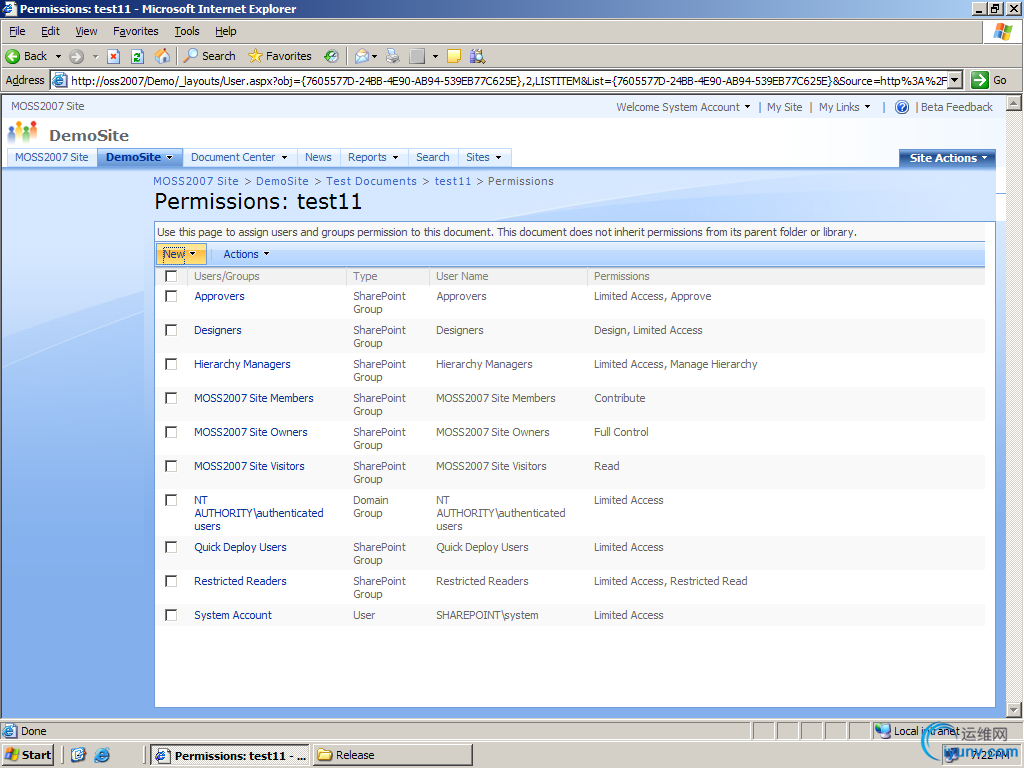The width and height of the screenshot is (1024, 768).
Task: Go to the browser Home icon
Action: 162,56
